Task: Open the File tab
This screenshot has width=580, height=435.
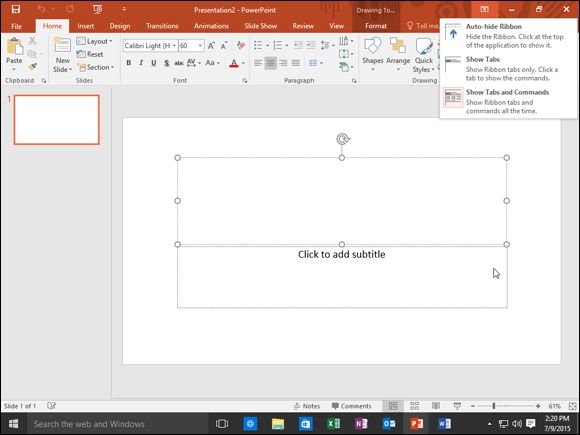Action: [x=16, y=26]
